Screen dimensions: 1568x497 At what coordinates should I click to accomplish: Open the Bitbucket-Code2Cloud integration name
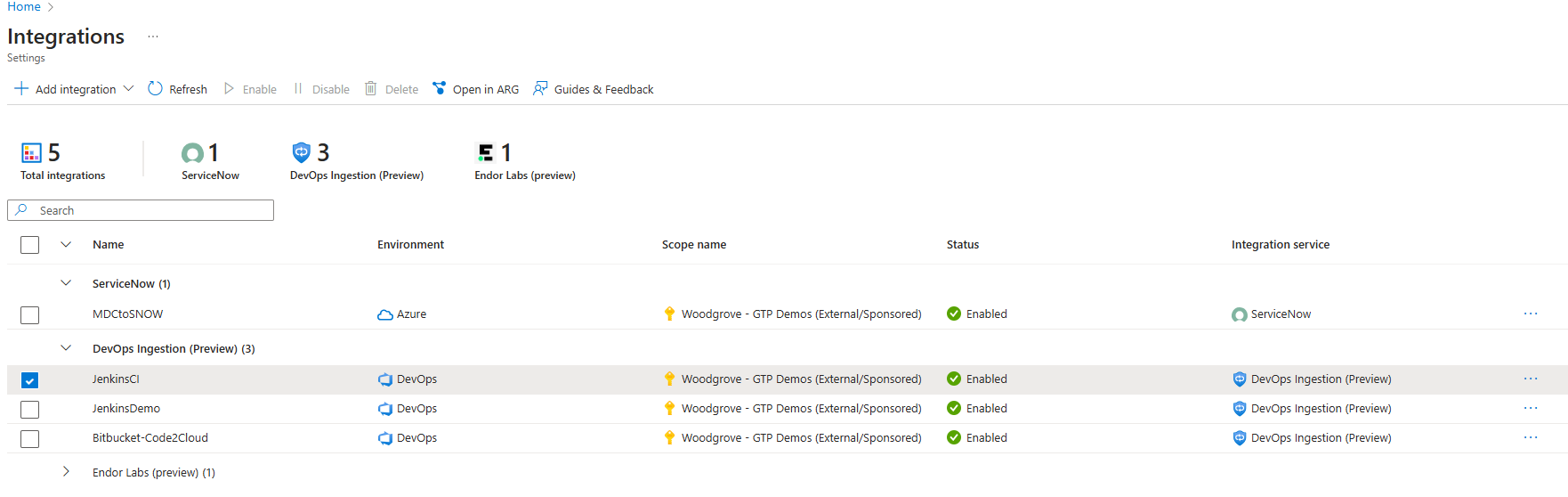150,437
